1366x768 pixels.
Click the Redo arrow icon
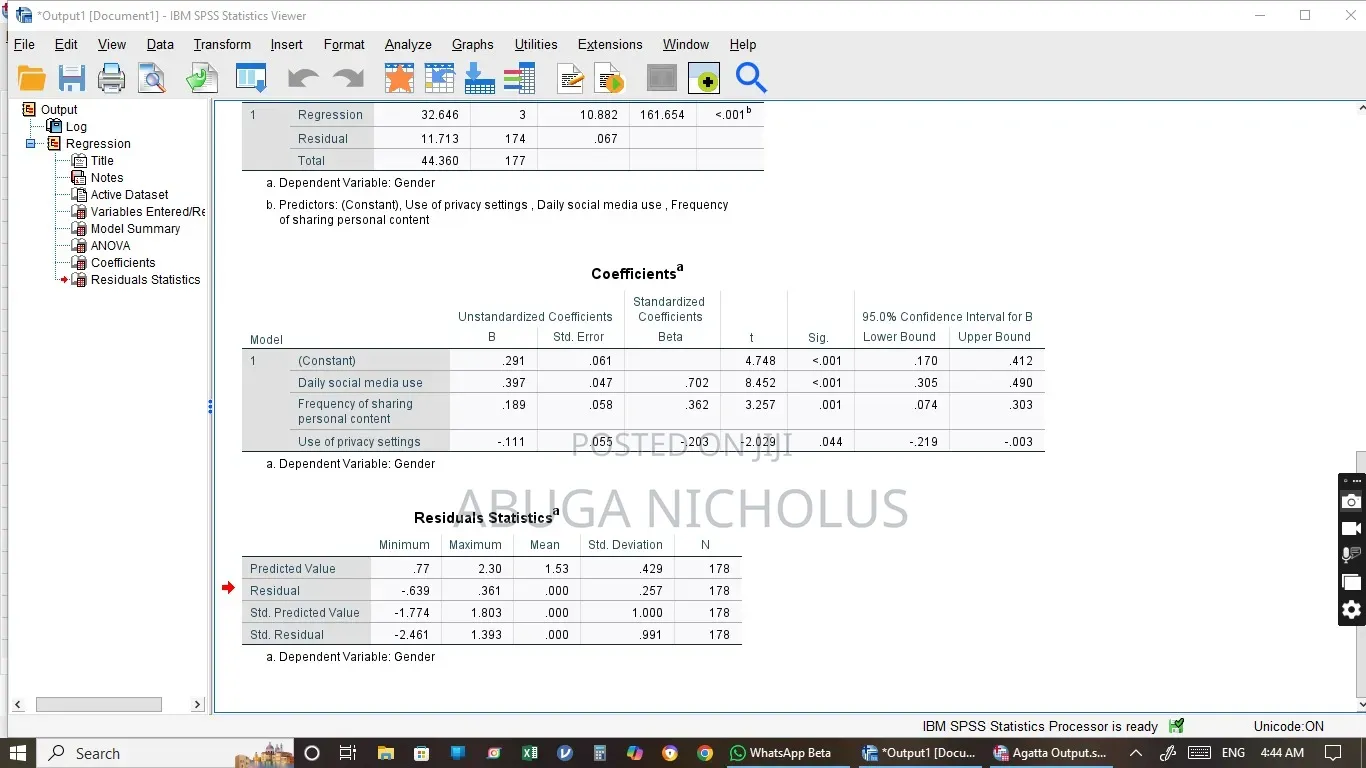pos(348,78)
